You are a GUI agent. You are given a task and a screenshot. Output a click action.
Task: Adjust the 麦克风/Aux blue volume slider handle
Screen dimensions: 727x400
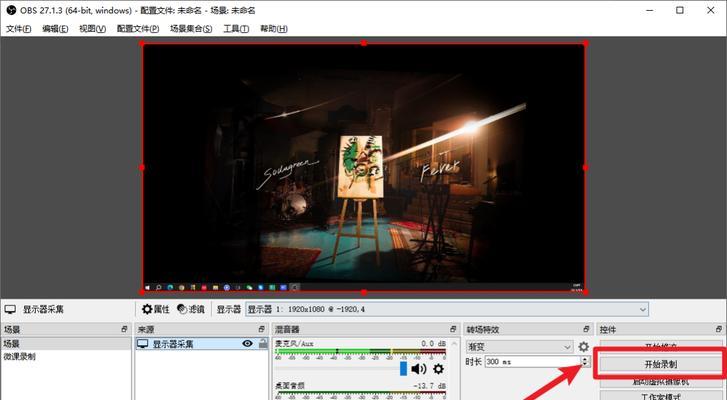click(x=403, y=369)
